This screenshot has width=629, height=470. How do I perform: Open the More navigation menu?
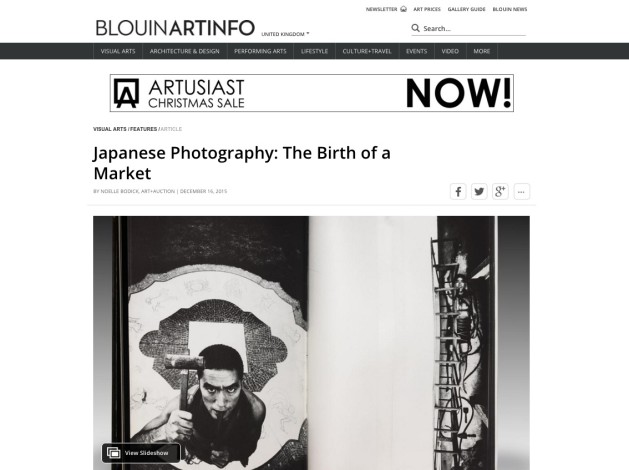point(482,51)
